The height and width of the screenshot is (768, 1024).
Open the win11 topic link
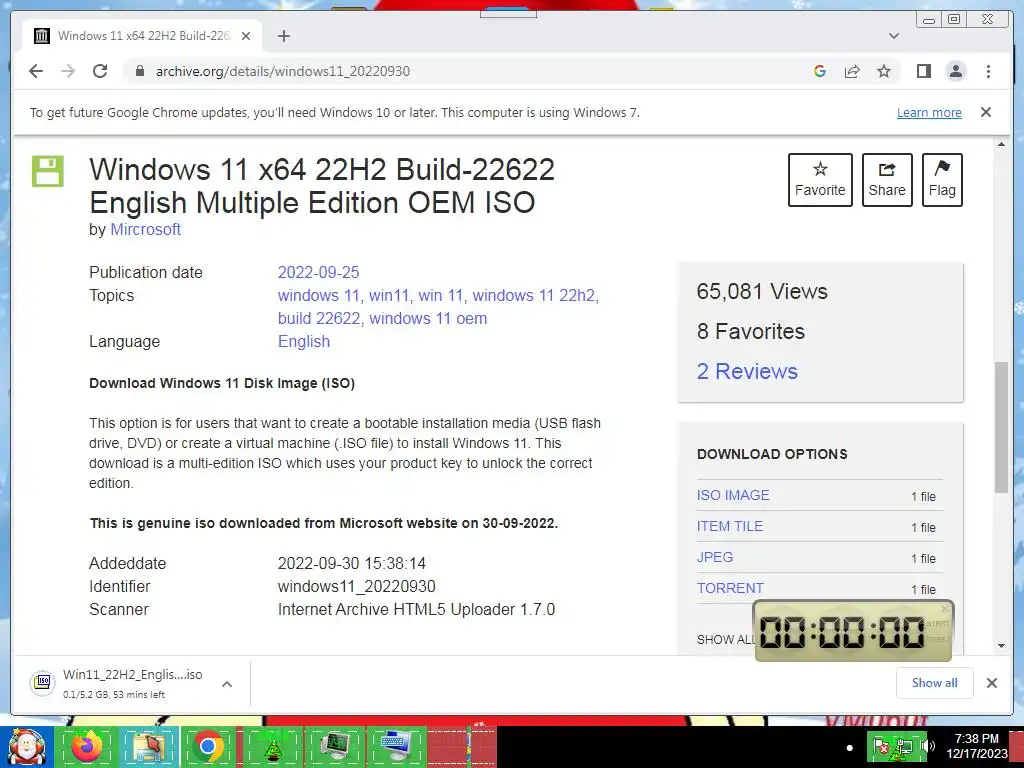click(x=389, y=295)
